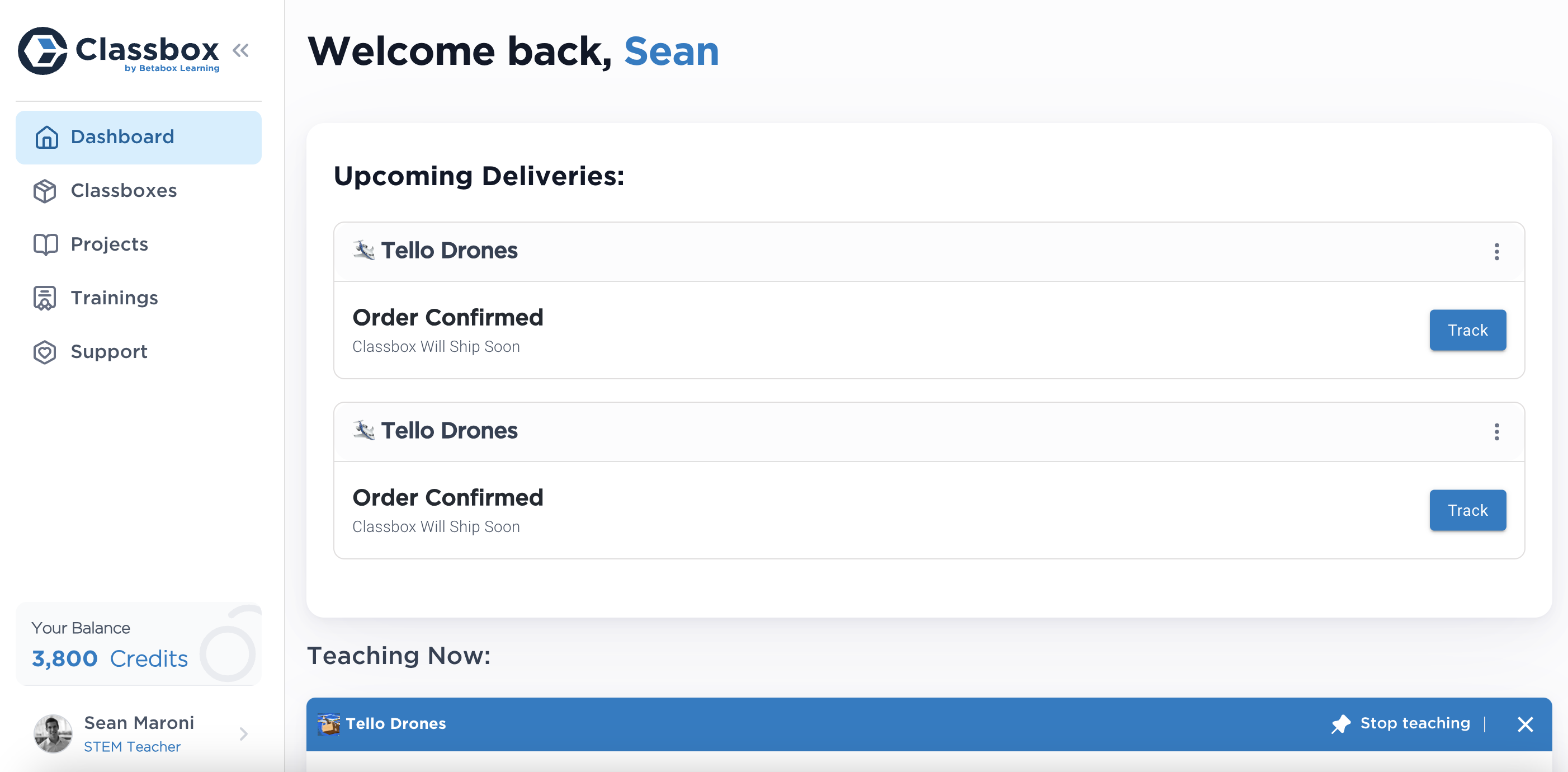Click the Classbox logo icon

point(42,50)
